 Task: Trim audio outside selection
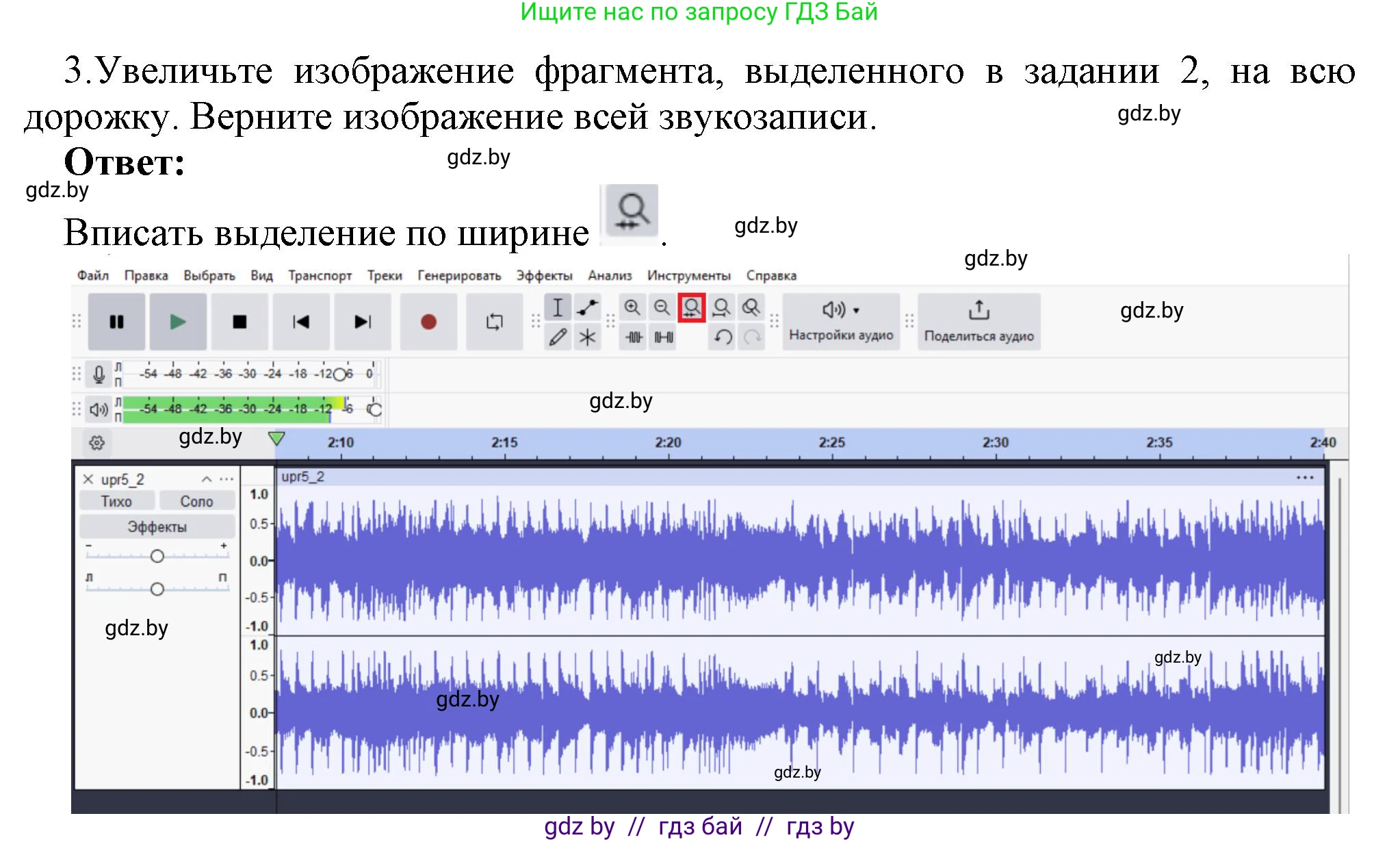tap(633, 337)
